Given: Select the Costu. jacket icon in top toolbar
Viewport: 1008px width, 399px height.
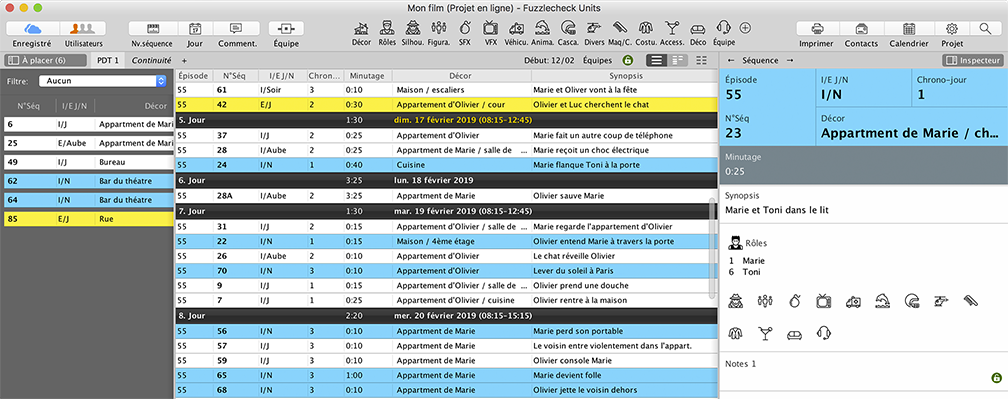Looking at the screenshot, I should (645, 28).
